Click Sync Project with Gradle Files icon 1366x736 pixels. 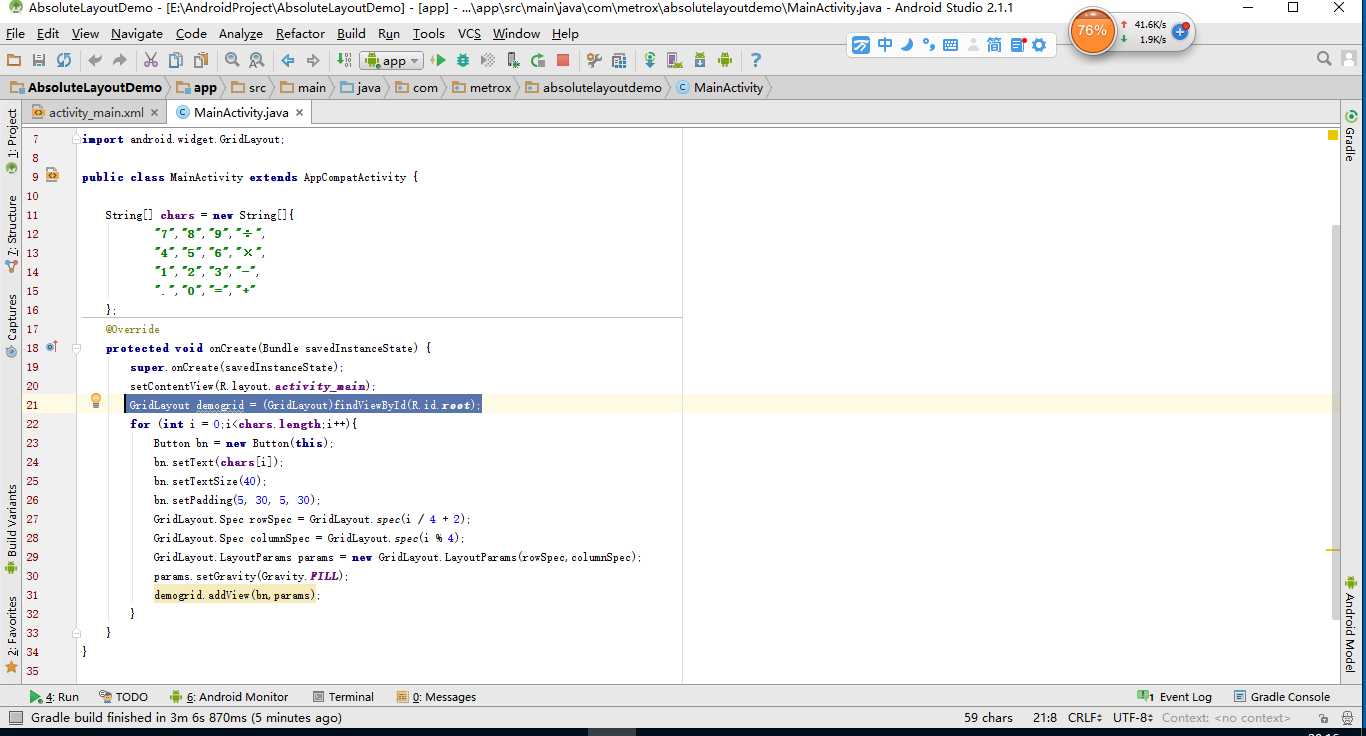(x=650, y=60)
